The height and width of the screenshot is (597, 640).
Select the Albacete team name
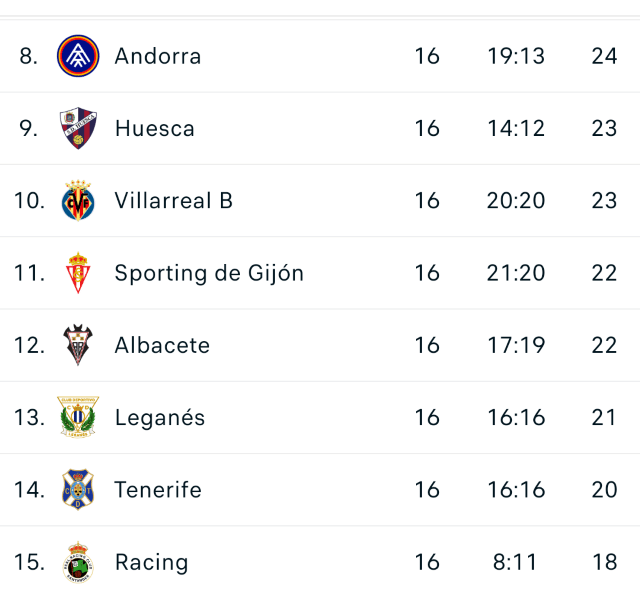(162, 345)
